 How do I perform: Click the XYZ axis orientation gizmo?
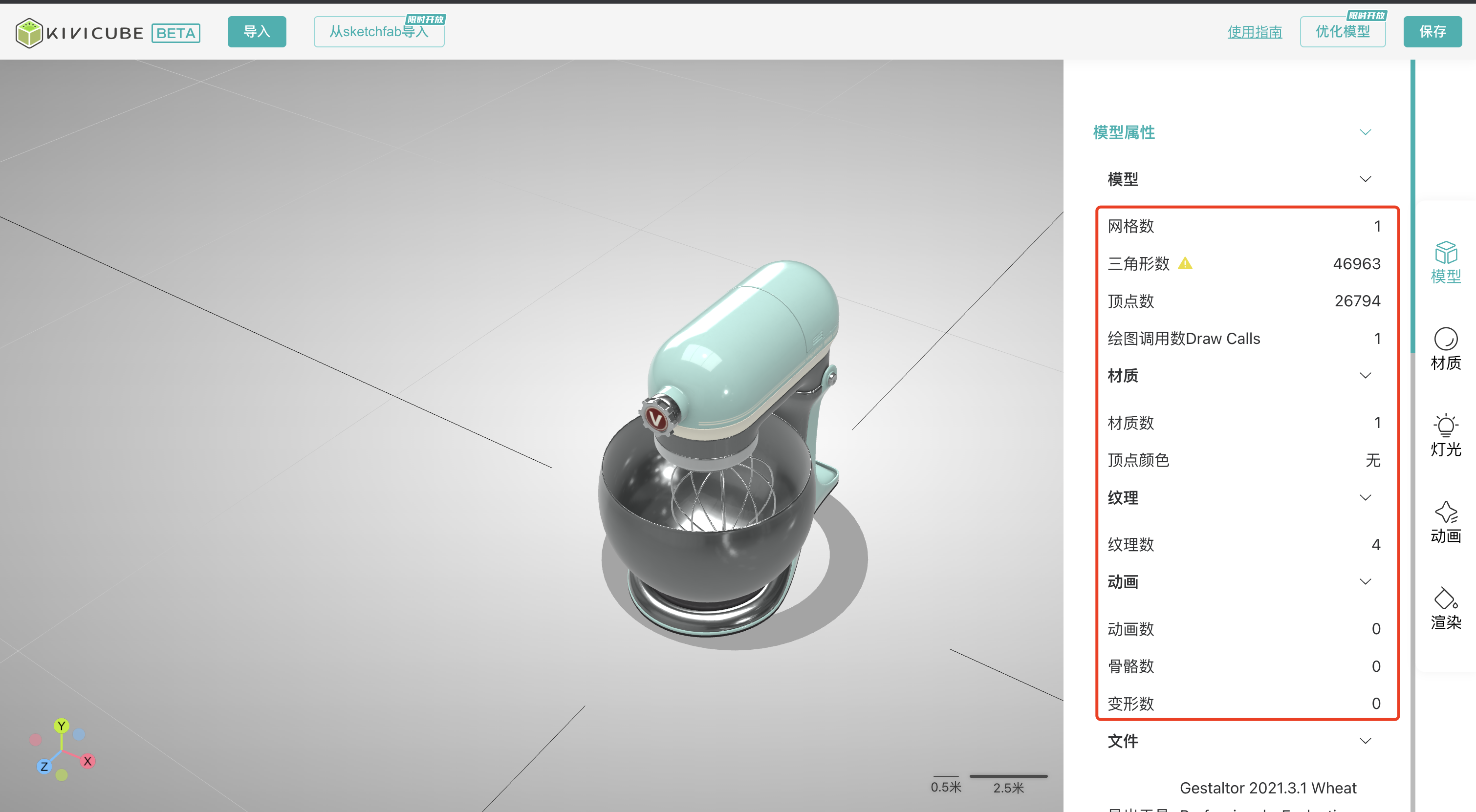(x=61, y=749)
